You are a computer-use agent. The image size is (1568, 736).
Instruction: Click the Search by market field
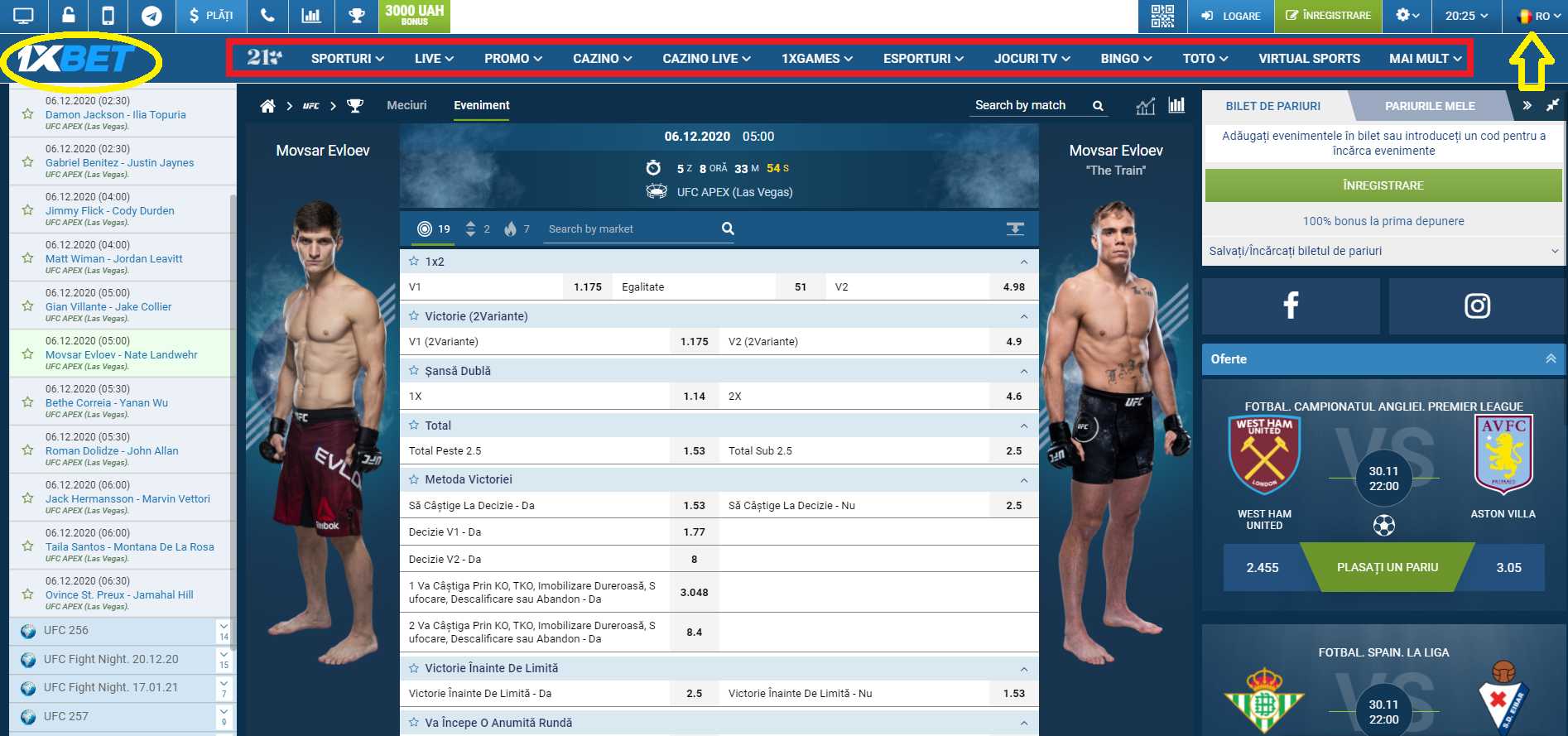pyautogui.click(x=631, y=228)
